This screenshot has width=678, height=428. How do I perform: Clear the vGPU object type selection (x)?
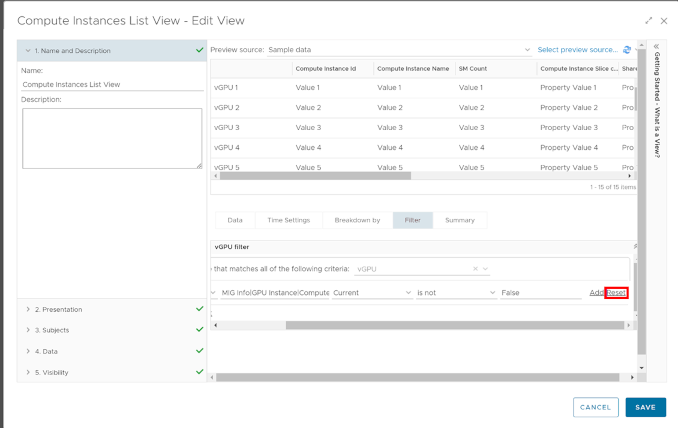(476, 269)
